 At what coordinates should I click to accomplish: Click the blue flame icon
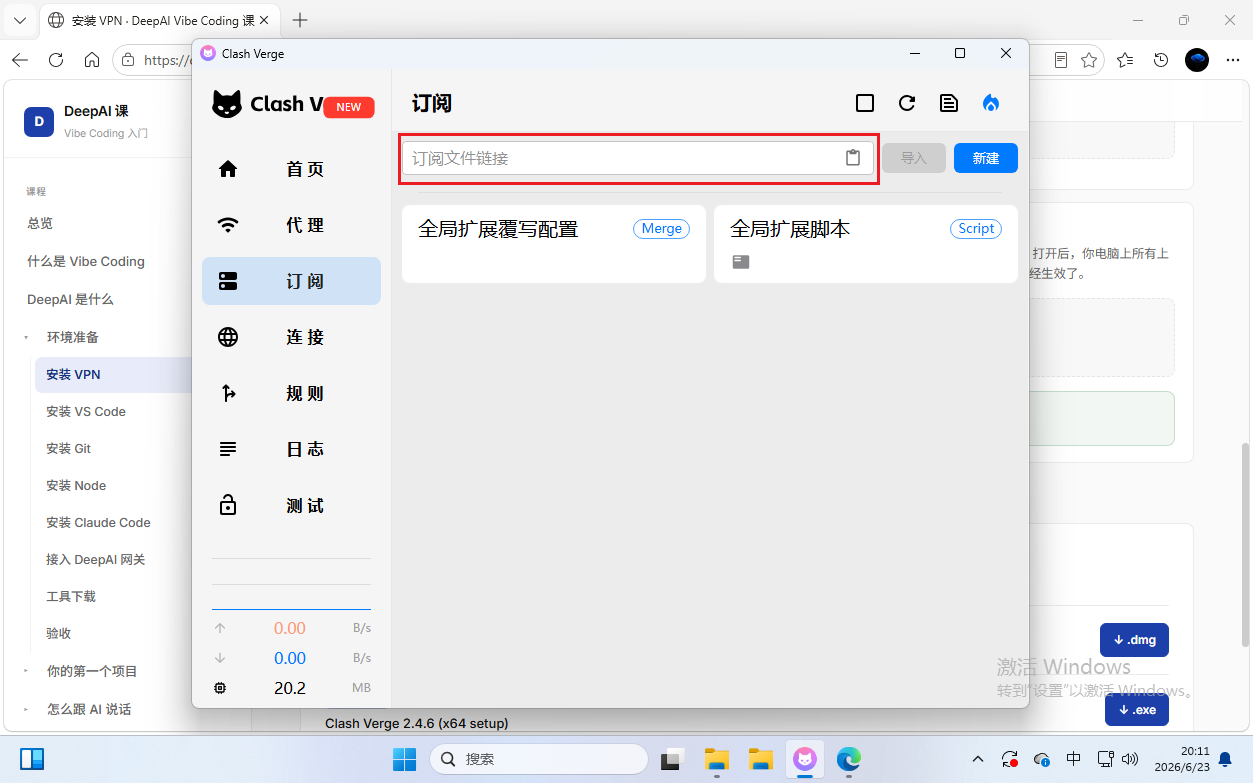(x=991, y=103)
